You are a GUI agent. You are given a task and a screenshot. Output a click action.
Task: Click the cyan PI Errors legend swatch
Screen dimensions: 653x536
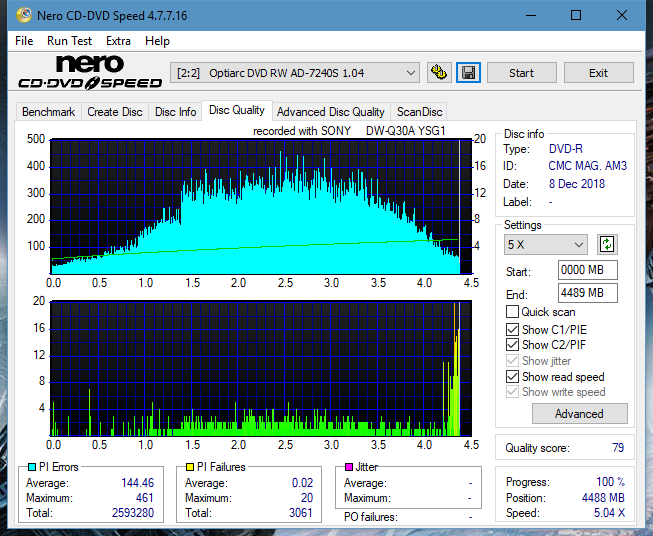click(x=31, y=467)
